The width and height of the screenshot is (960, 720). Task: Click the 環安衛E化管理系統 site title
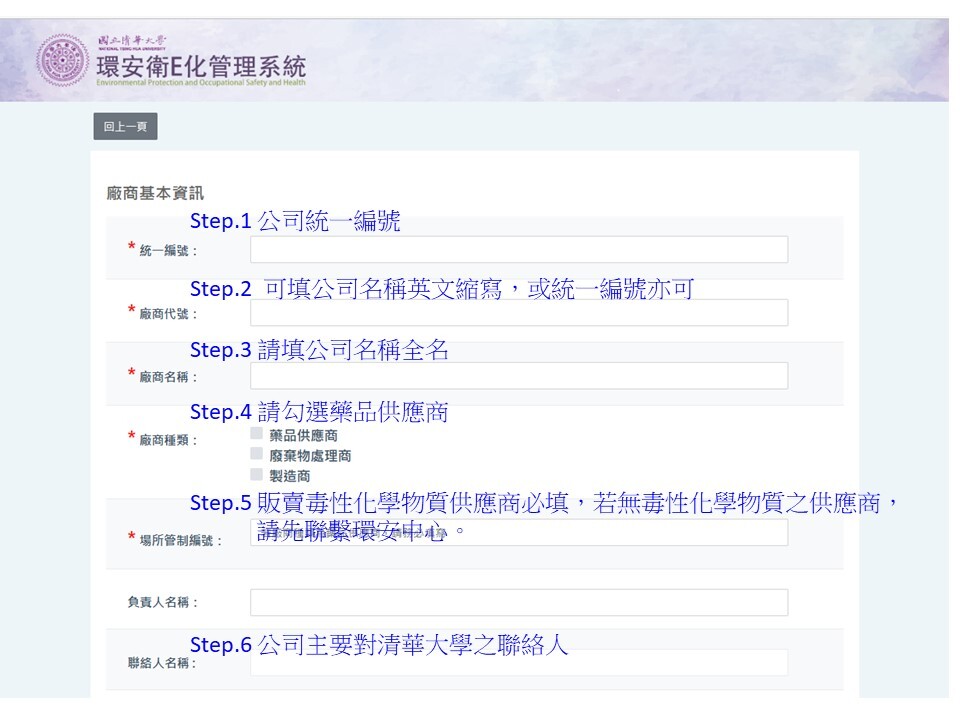tap(200, 67)
